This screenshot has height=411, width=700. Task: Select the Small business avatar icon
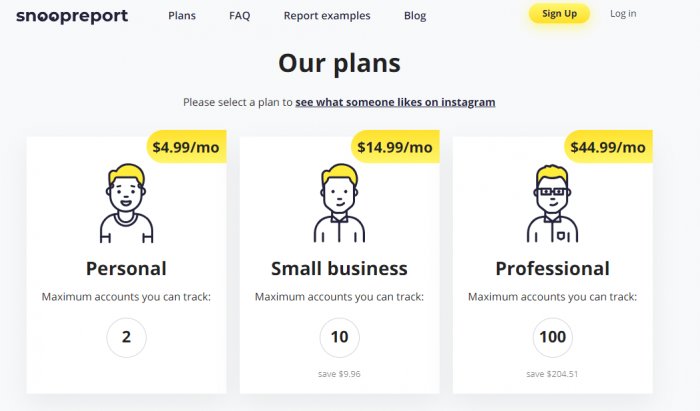pos(339,203)
